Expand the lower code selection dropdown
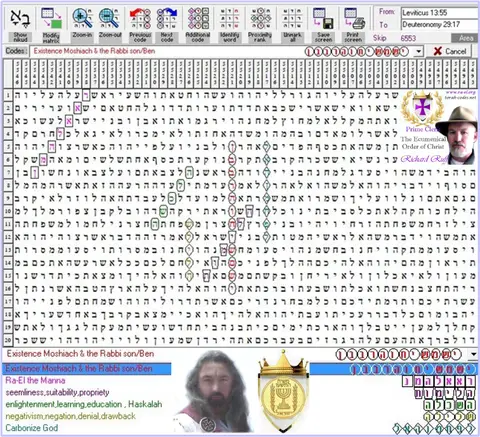 click(x=473, y=354)
